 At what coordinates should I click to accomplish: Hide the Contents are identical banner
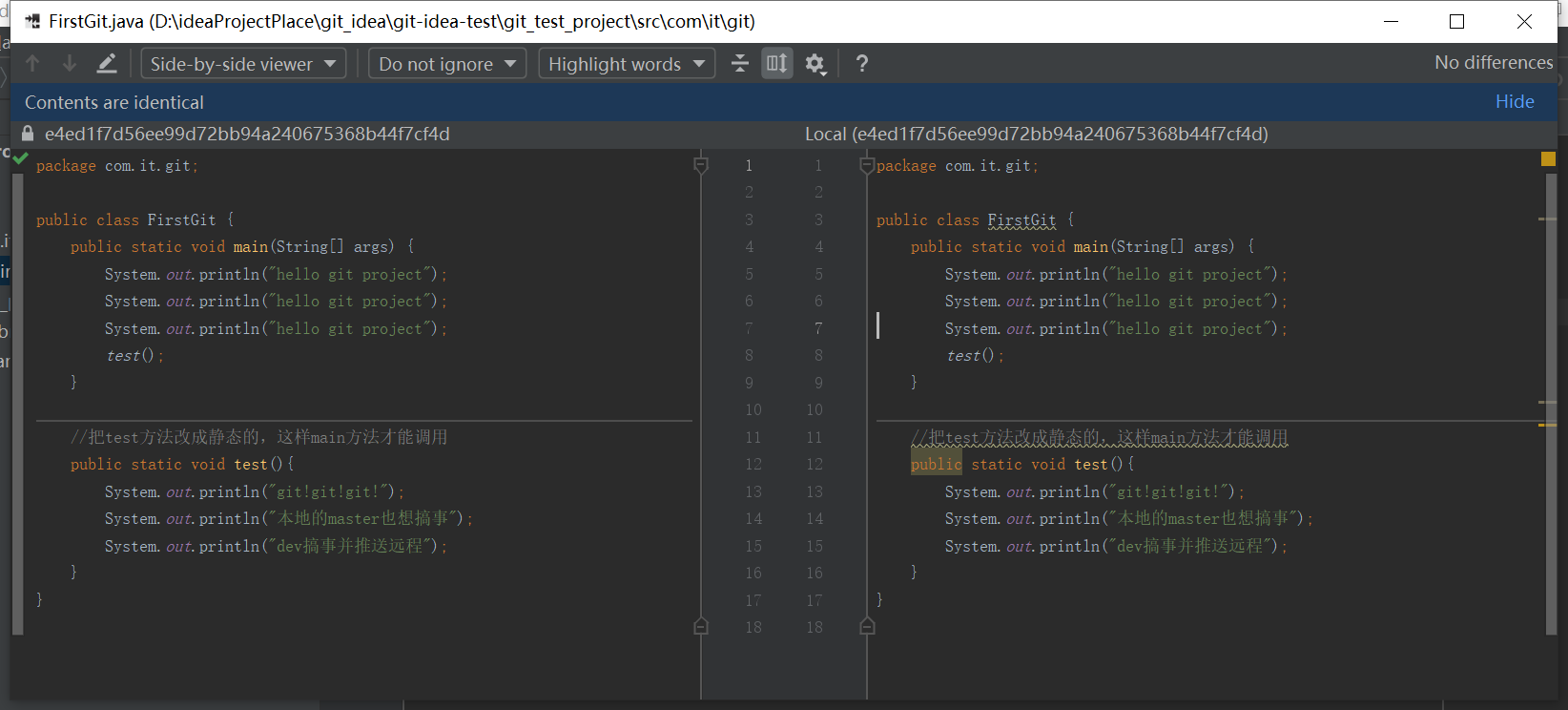point(1515,101)
